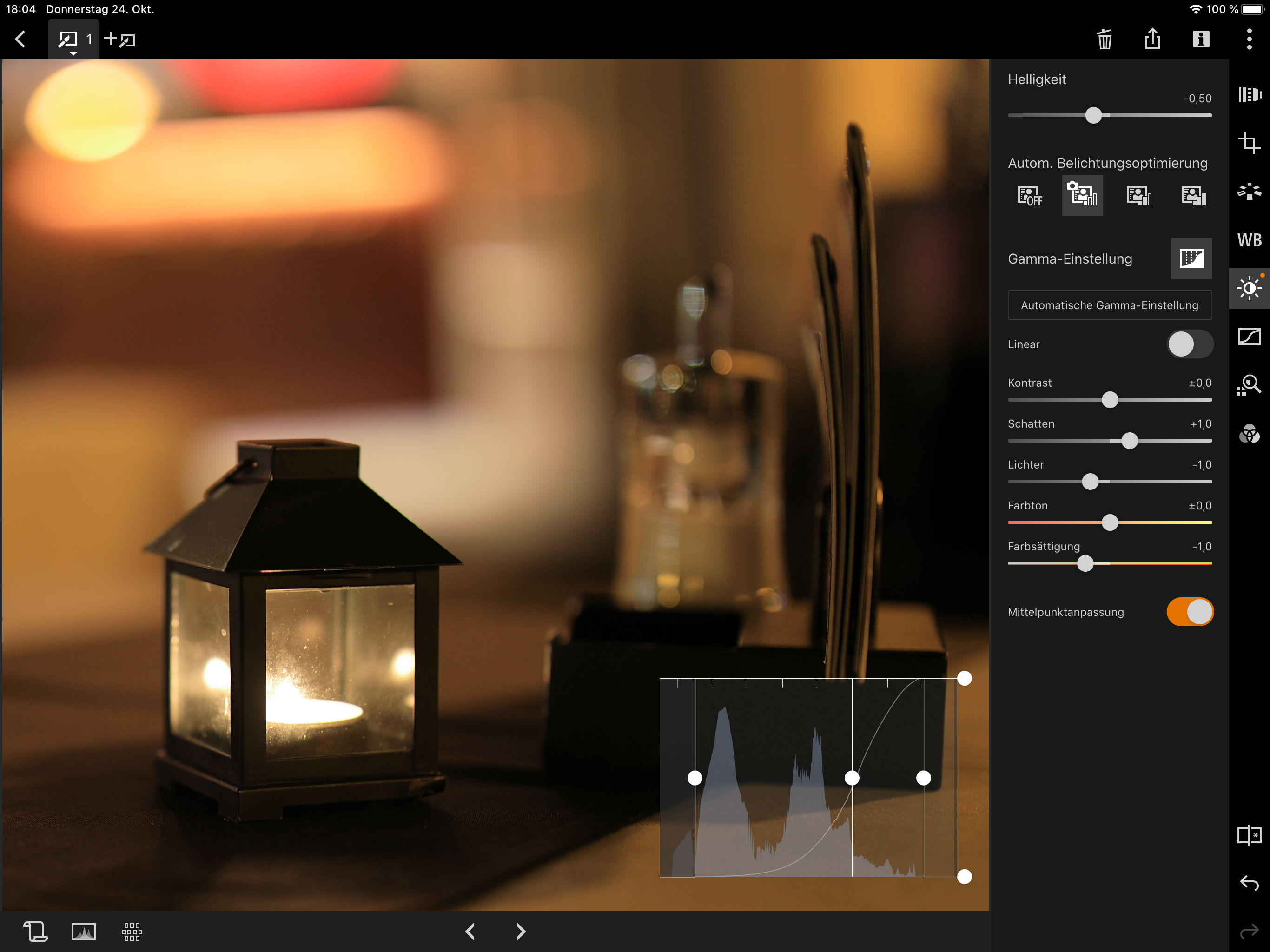Click the Helligkeit slider handle
Viewport: 1270px width, 952px height.
(x=1093, y=115)
